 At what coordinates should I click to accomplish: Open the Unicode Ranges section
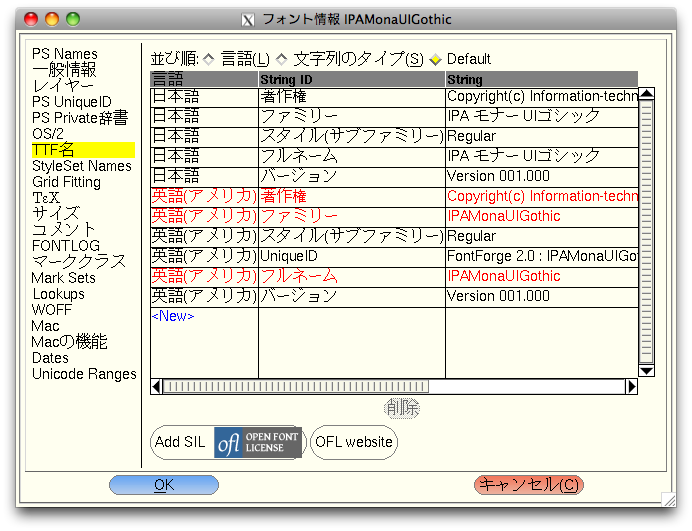pyautogui.click(x=84, y=374)
